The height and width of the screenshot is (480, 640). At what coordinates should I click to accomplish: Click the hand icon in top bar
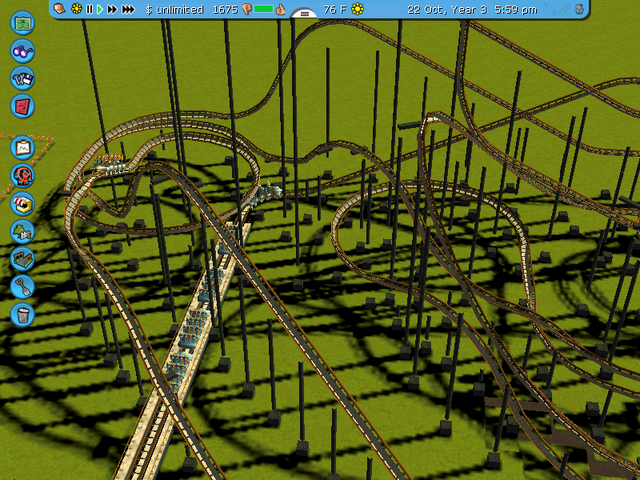(x=60, y=9)
